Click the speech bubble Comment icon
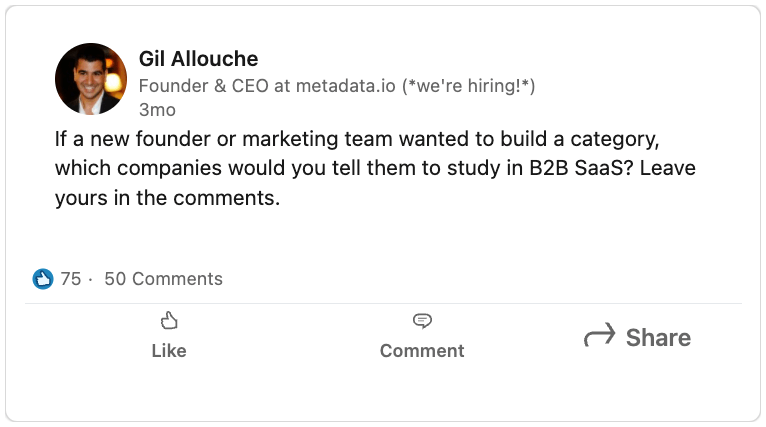The height and width of the screenshot is (427, 766). 422,321
